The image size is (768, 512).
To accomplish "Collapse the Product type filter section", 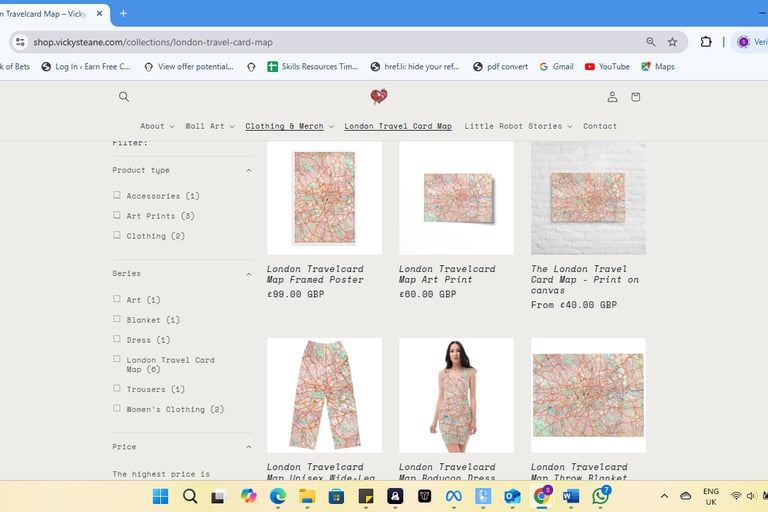I will point(182,170).
